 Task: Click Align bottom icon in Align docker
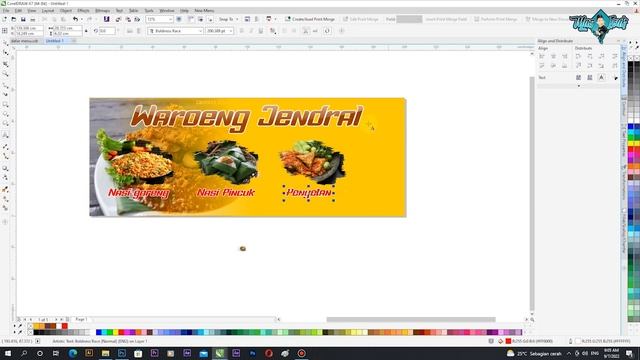[x=565, y=65]
